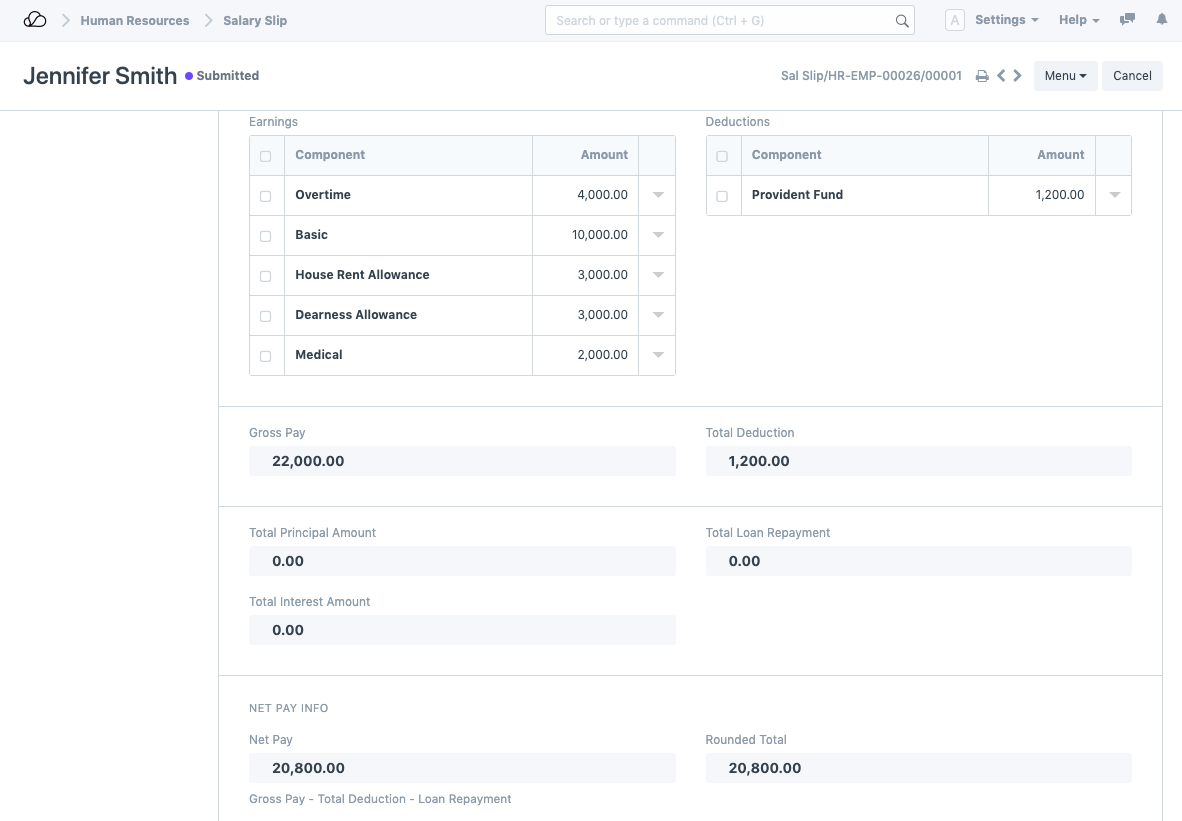Navigate to Human Resources breadcrumb

coord(135,20)
